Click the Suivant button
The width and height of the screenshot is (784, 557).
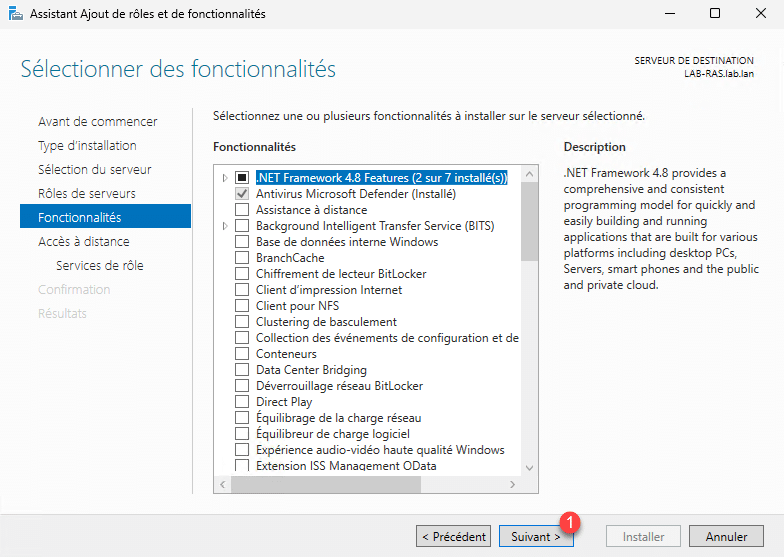pyautogui.click(x=536, y=537)
